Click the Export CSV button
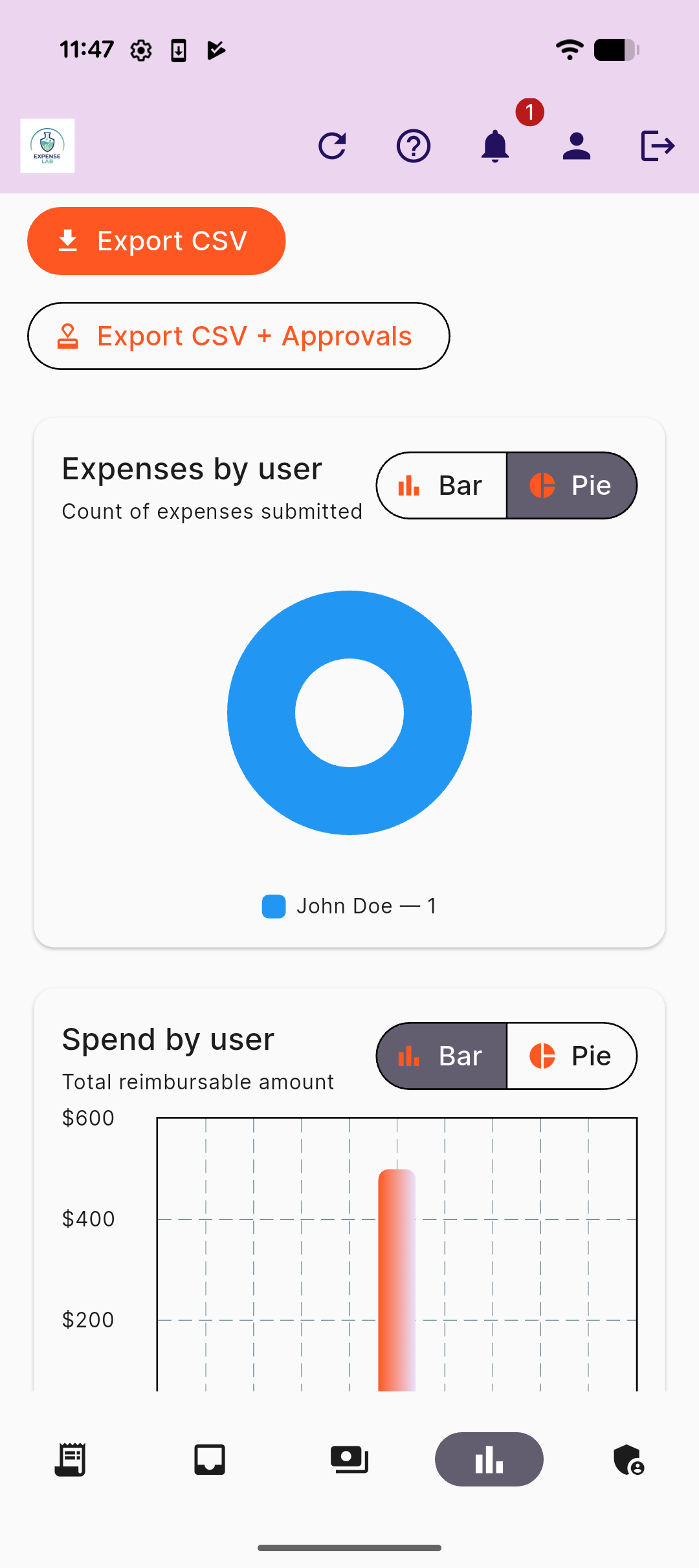 tap(156, 241)
